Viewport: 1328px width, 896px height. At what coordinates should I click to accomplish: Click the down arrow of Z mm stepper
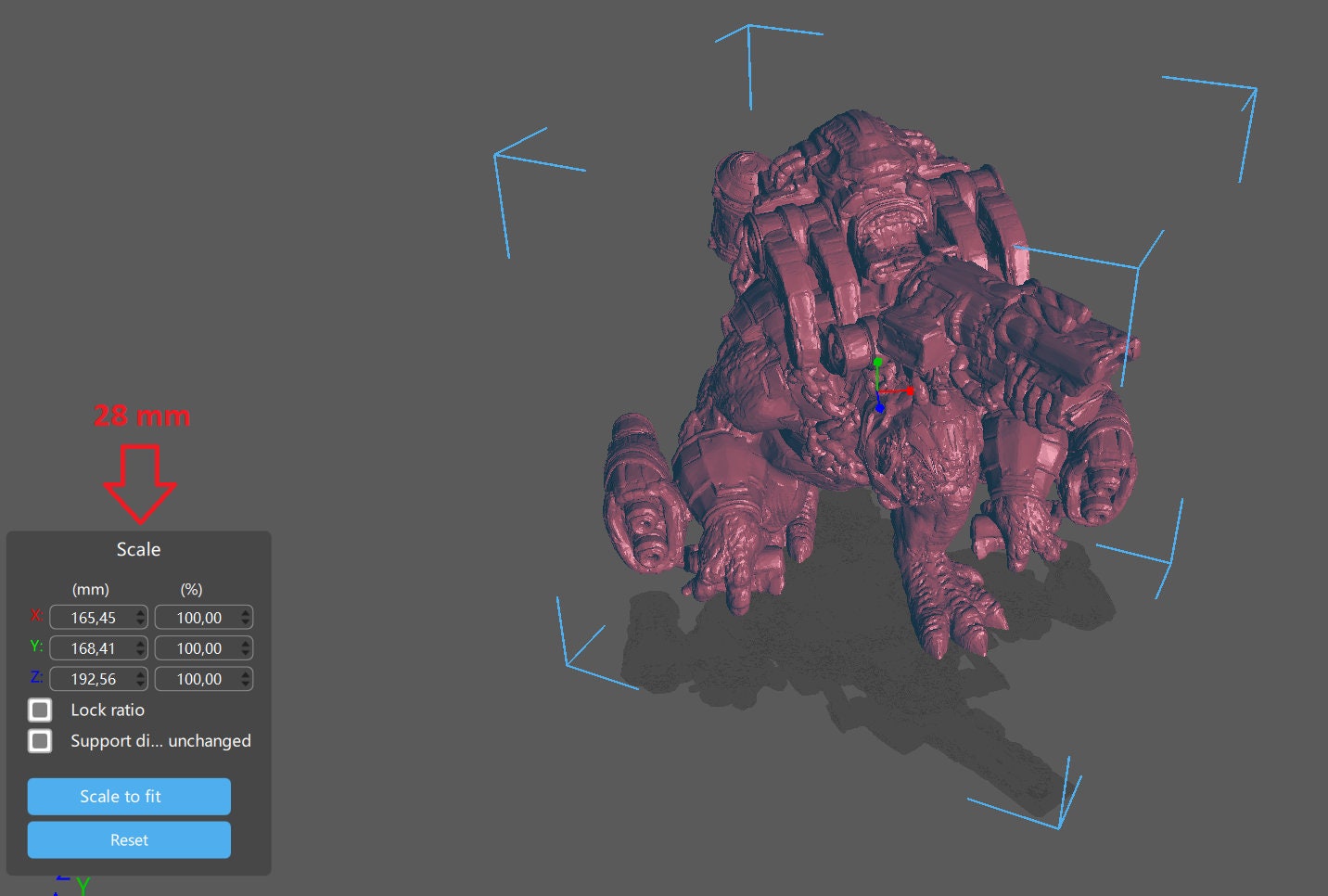[141, 685]
